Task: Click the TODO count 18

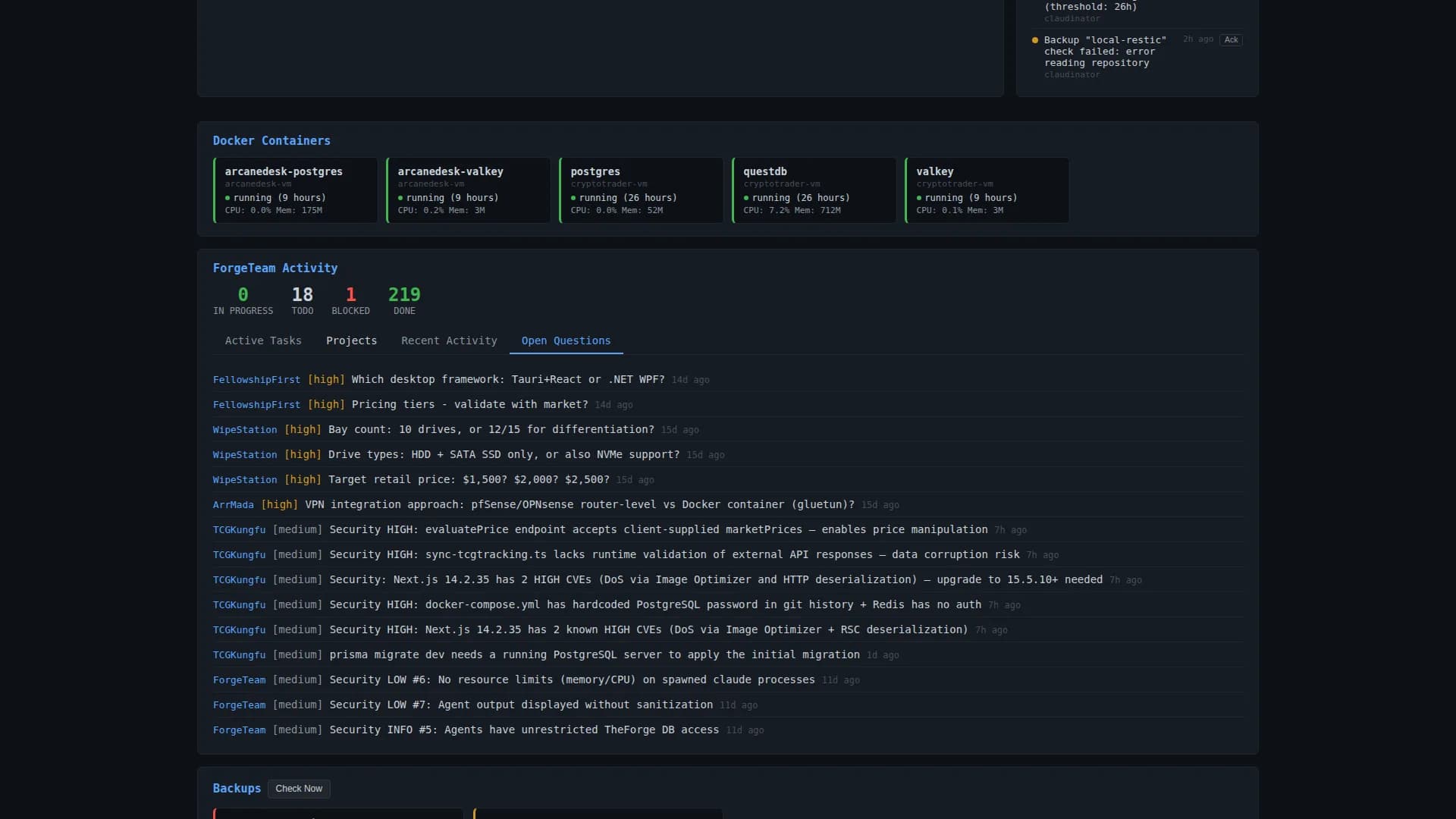Action: click(x=303, y=294)
